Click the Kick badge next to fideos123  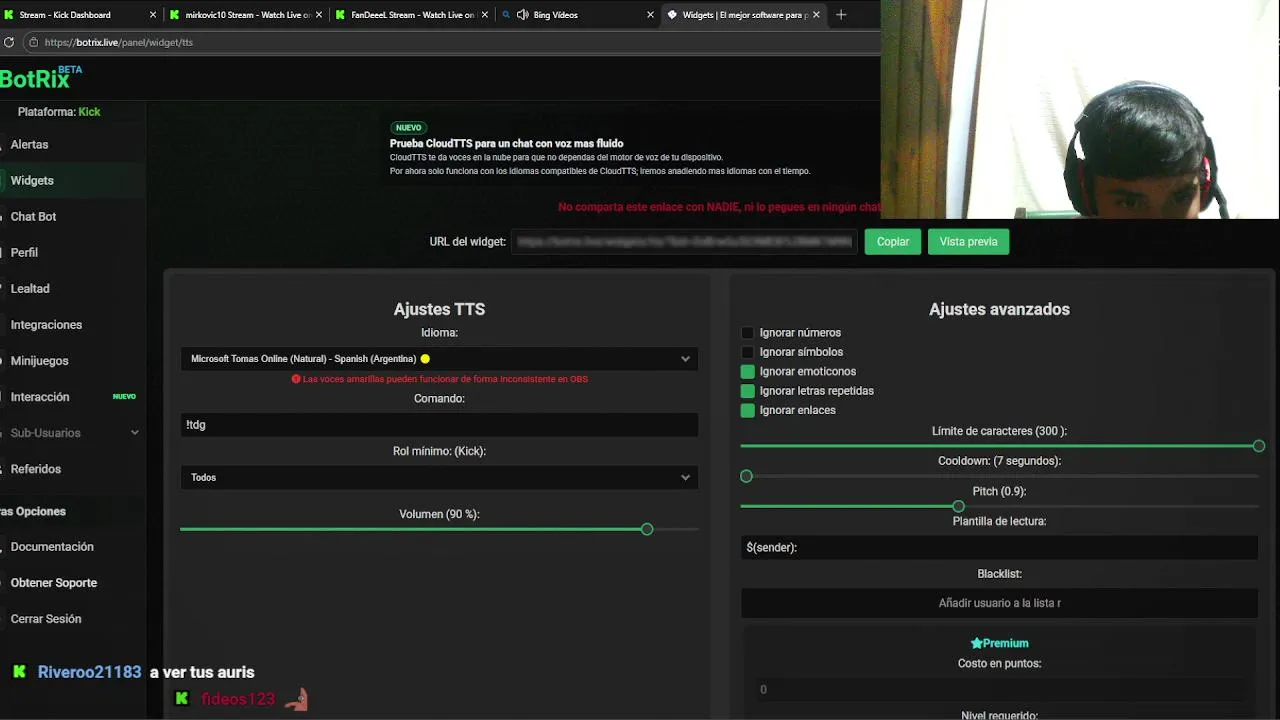[x=182, y=698]
